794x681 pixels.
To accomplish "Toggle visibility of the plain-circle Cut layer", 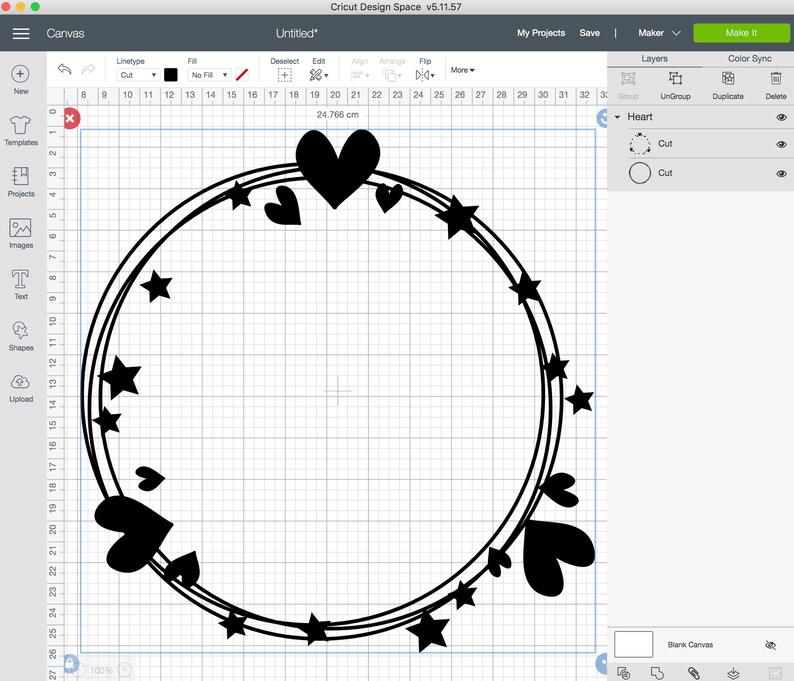I will point(781,174).
